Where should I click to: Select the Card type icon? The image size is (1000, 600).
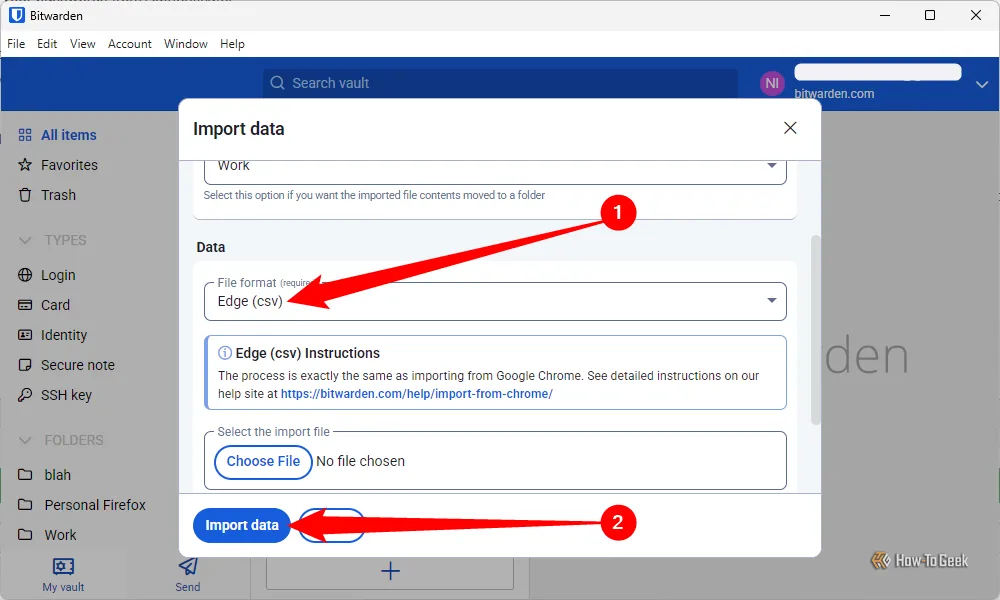[25, 305]
